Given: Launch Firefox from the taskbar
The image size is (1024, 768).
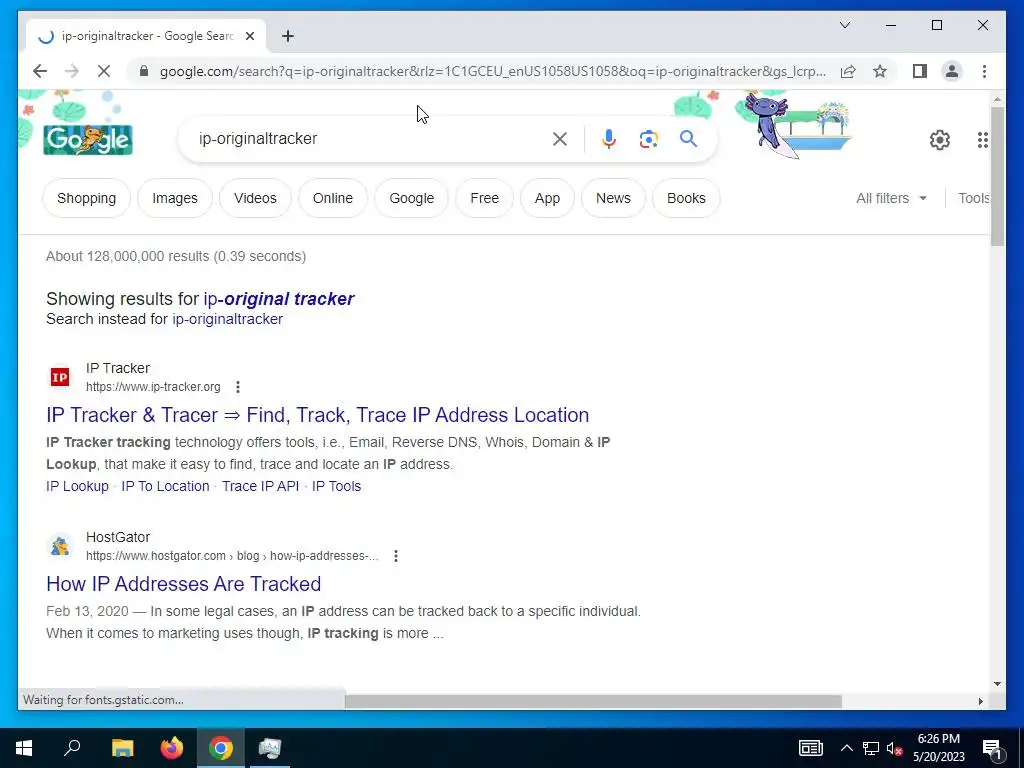Looking at the screenshot, I should 172,748.
